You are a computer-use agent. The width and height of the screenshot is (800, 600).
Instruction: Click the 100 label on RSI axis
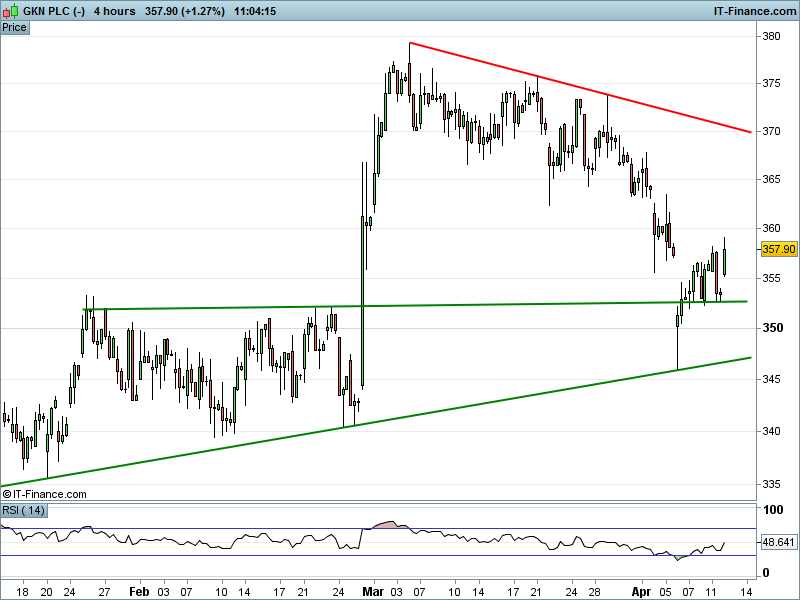[x=772, y=509]
